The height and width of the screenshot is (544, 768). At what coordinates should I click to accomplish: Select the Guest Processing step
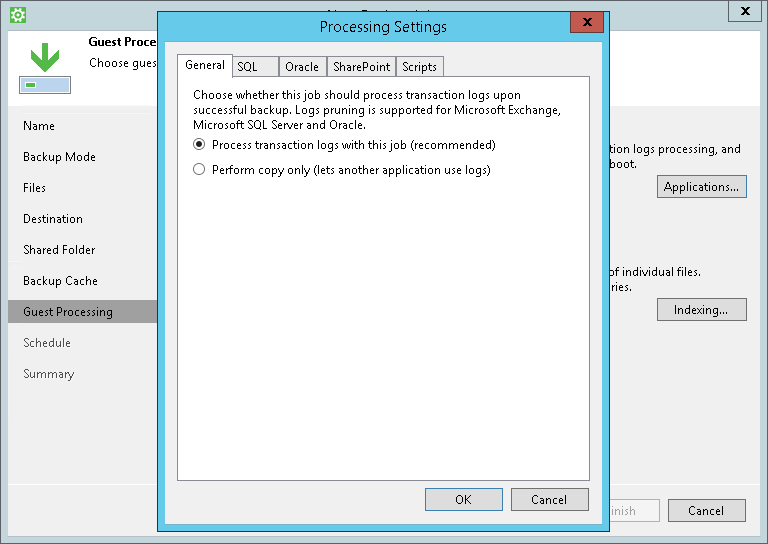point(82,311)
